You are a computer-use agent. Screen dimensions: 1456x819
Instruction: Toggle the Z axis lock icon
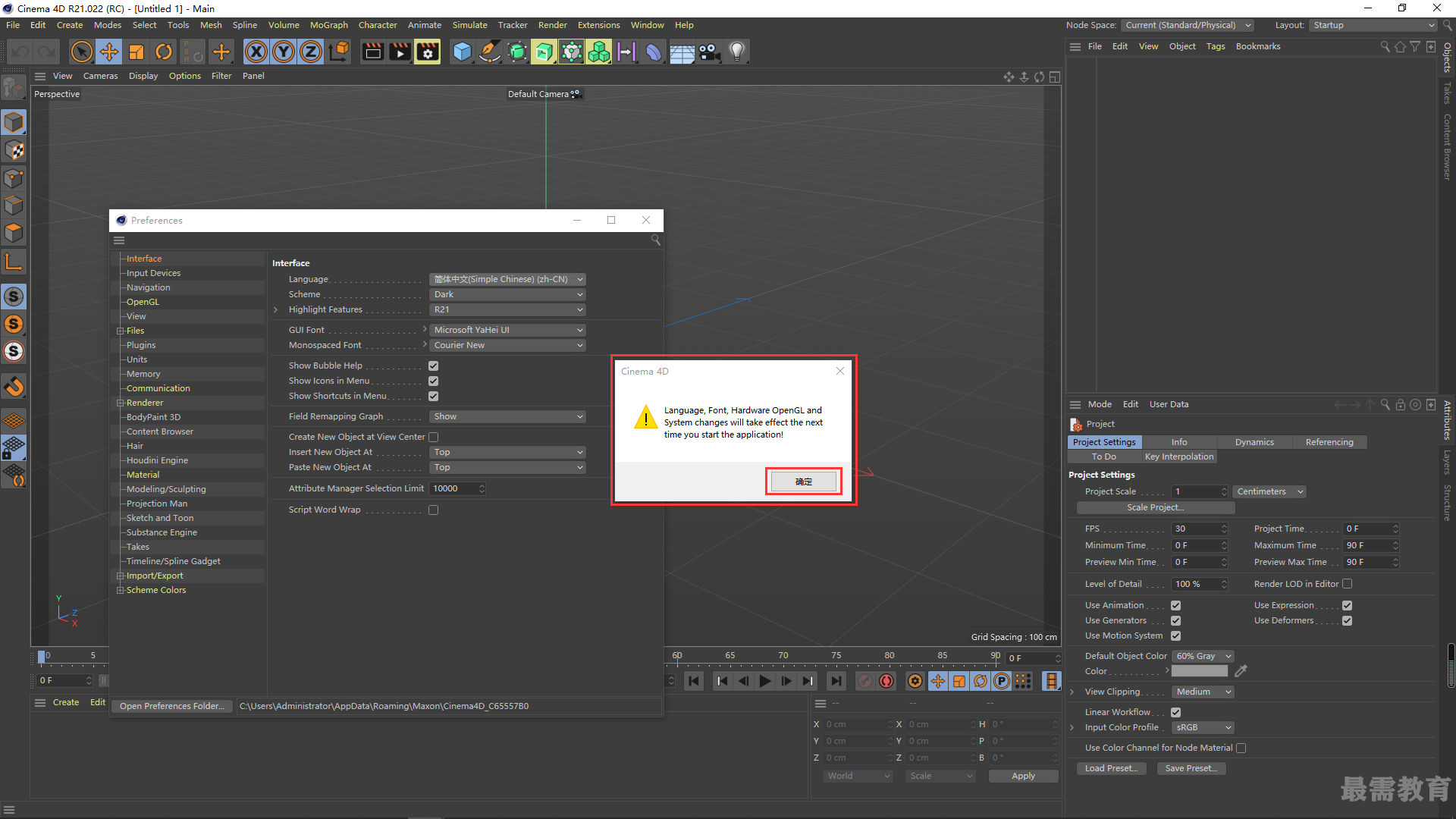pos(311,52)
